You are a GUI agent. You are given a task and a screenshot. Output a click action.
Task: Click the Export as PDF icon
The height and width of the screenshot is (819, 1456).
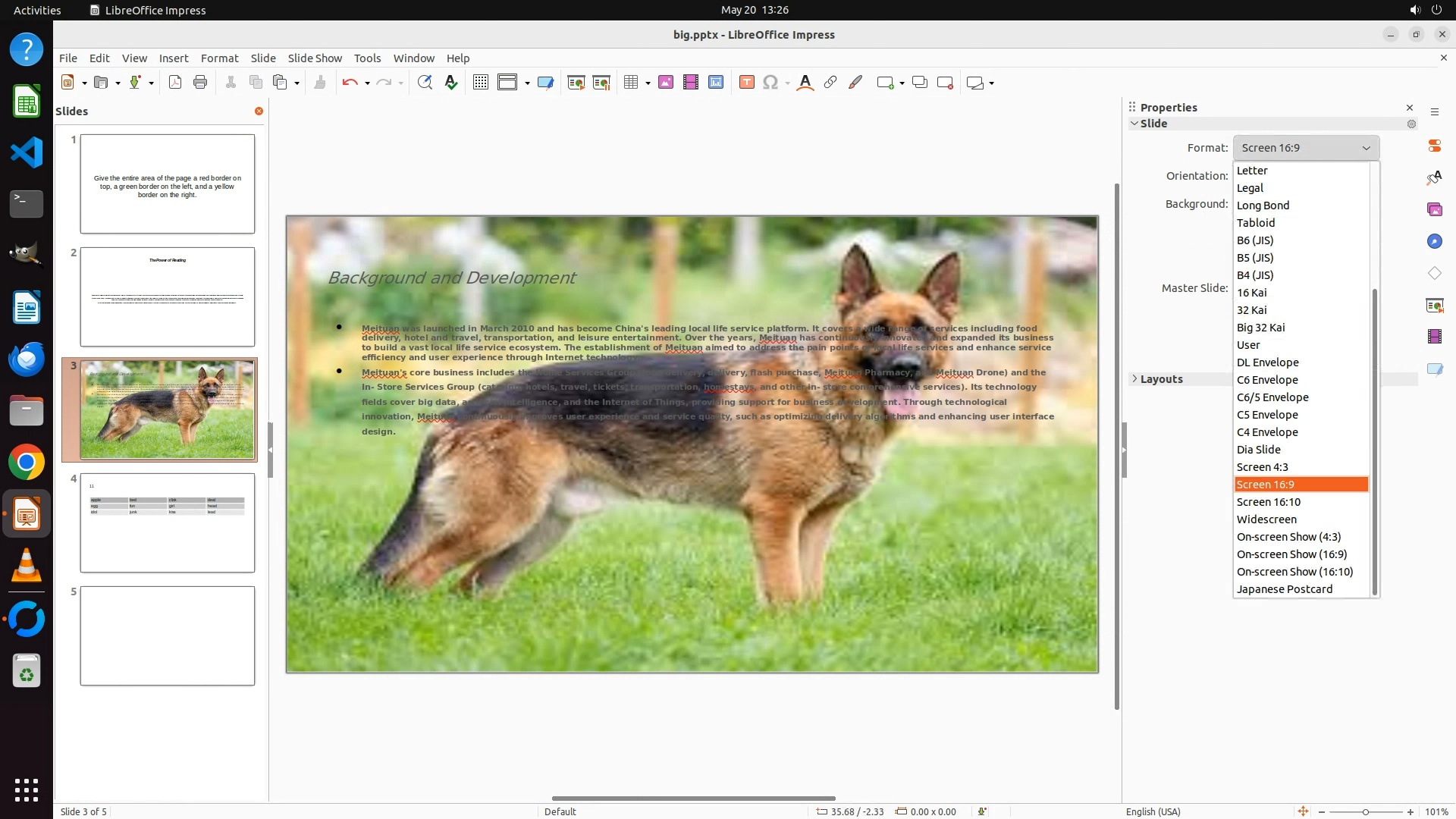tap(175, 83)
